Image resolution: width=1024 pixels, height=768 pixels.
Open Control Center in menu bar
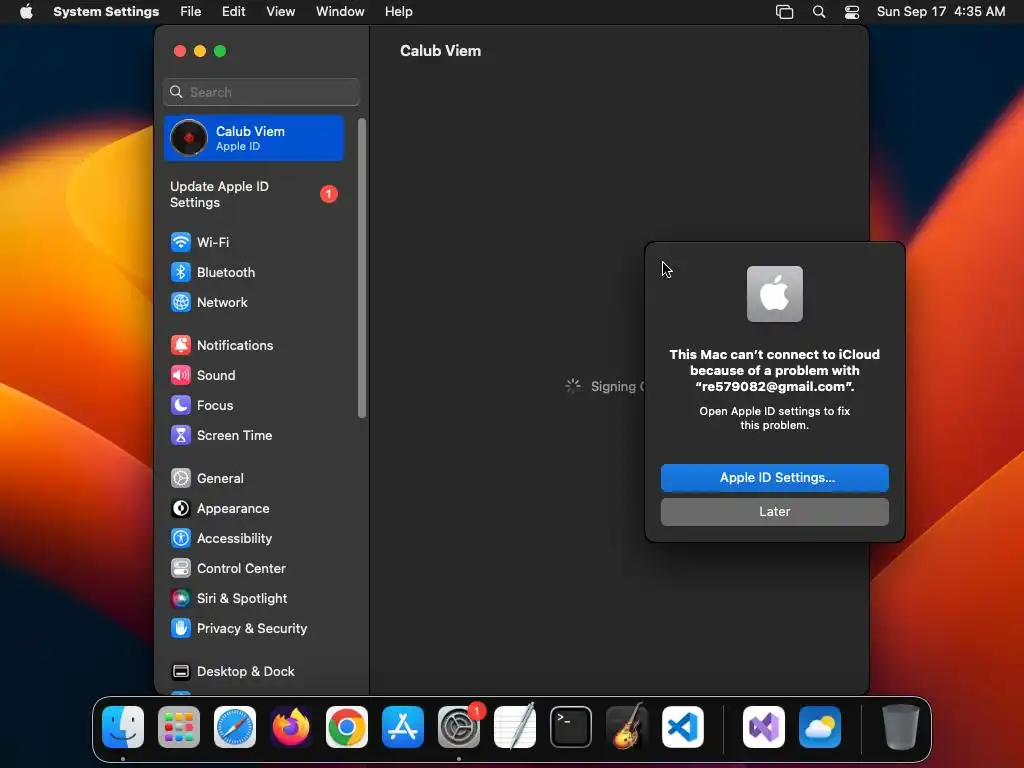click(x=852, y=12)
